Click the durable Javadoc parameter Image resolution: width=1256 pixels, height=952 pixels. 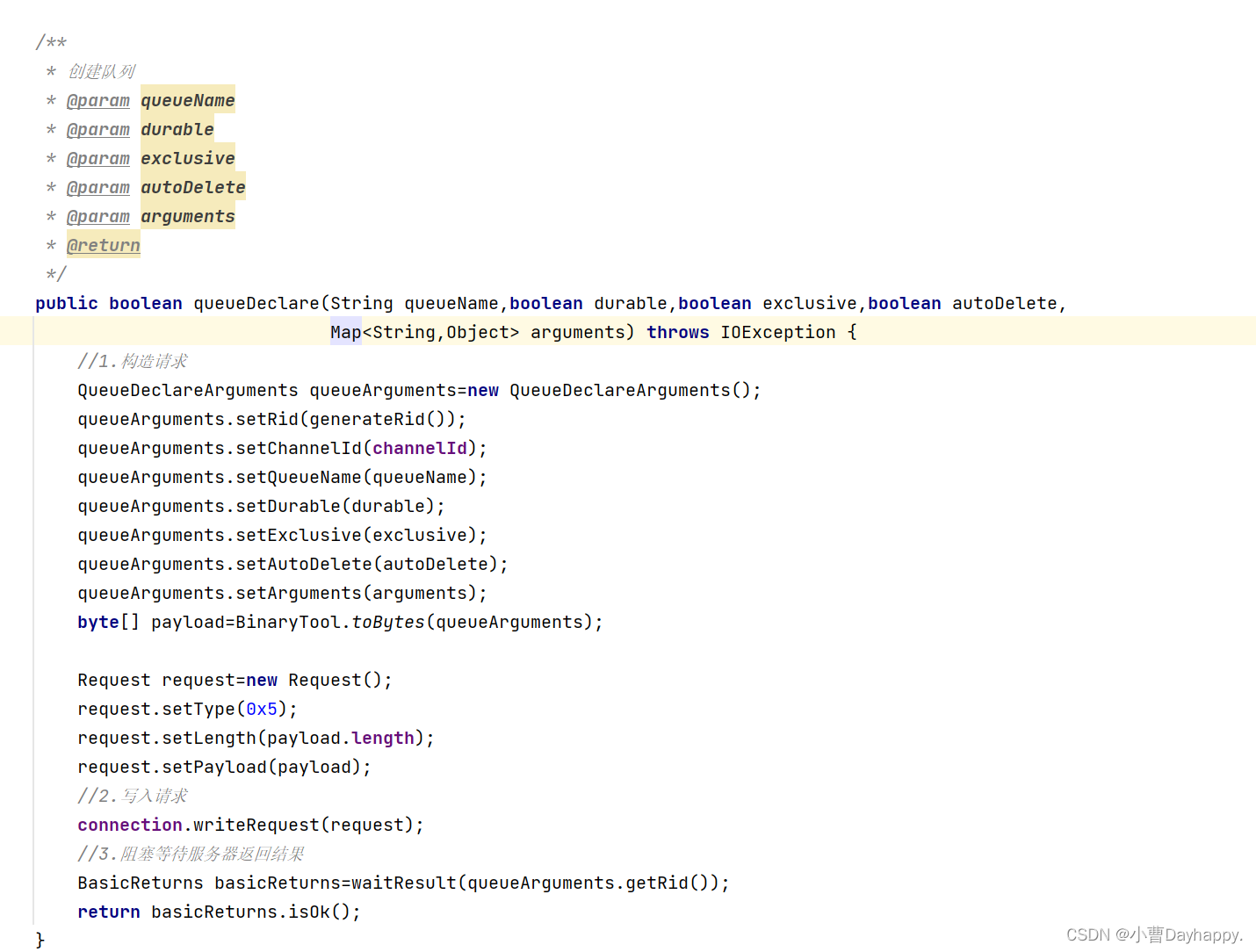point(177,129)
